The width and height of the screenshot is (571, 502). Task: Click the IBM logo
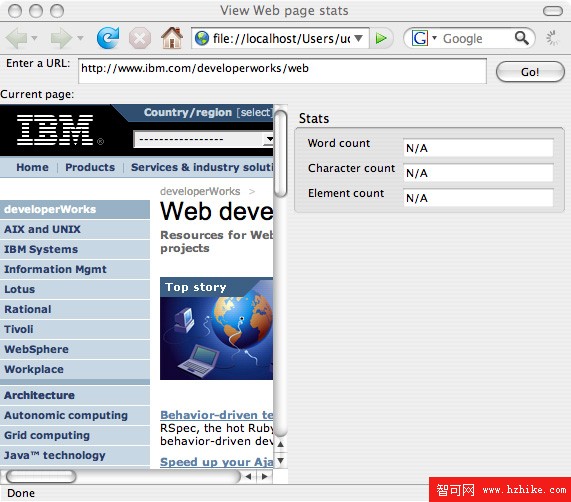coord(55,130)
